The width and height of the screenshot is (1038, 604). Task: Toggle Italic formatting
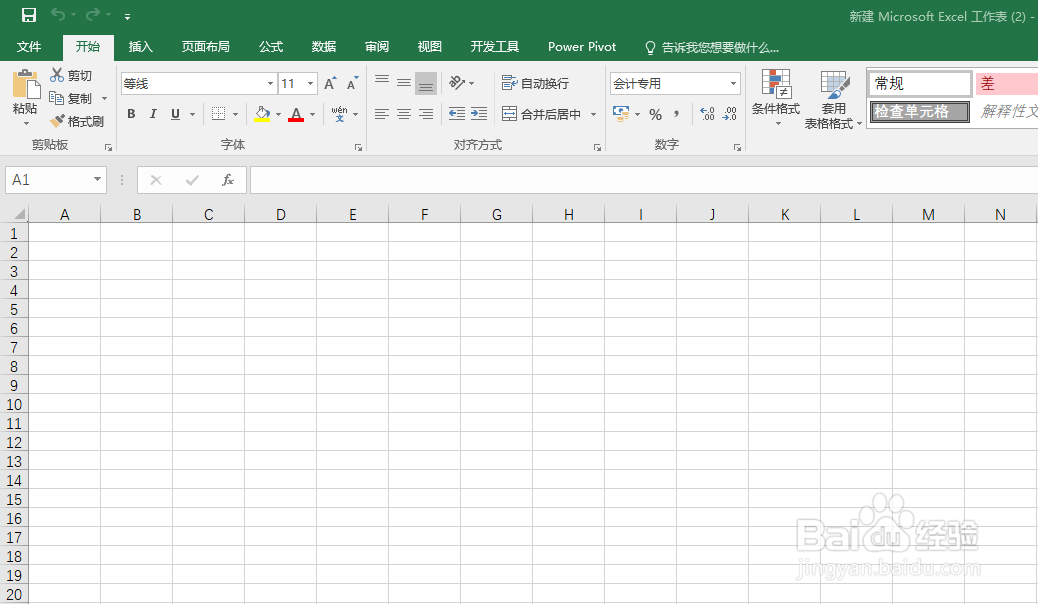pos(153,114)
